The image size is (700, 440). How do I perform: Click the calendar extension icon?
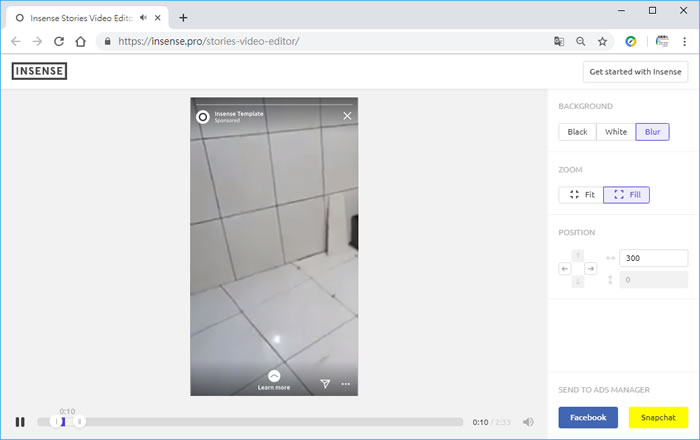coord(662,42)
